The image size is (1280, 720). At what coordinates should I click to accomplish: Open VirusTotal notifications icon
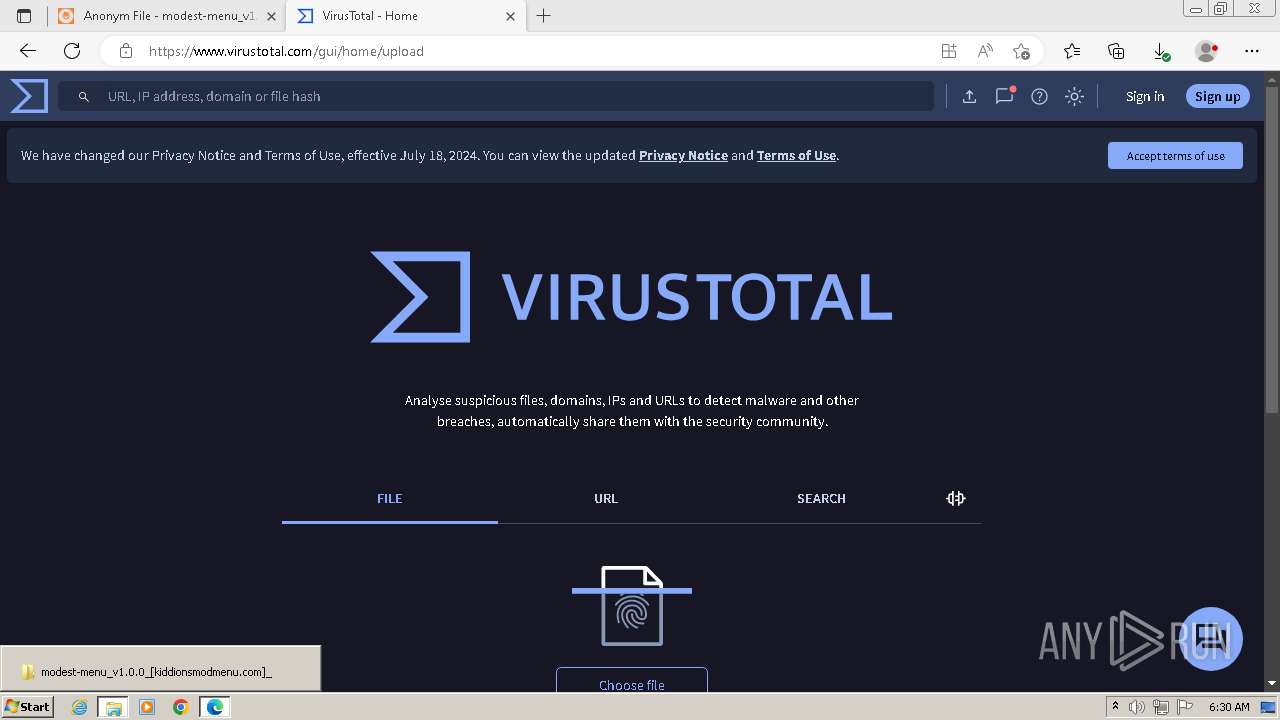pos(1004,96)
